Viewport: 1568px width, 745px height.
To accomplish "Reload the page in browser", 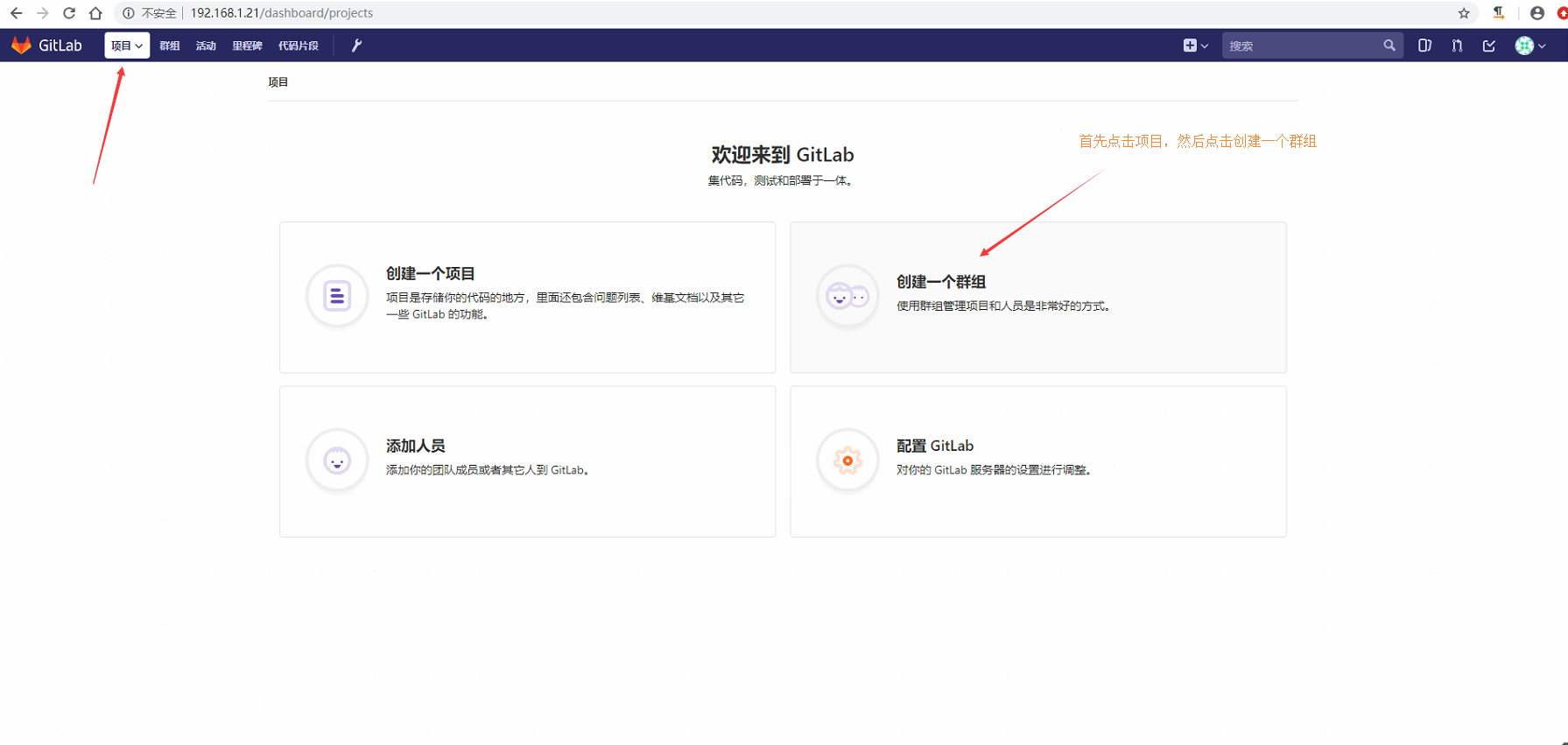I will tap(69, 13).
